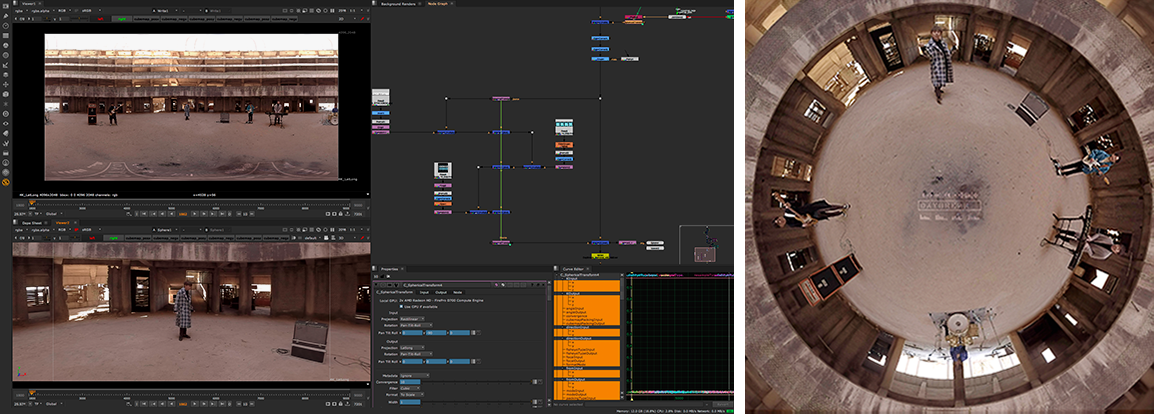Viewport: 1154px width, 414px height.
Task: Play forward in Viewer1 timeline
Action: click(x=194, y=214)
